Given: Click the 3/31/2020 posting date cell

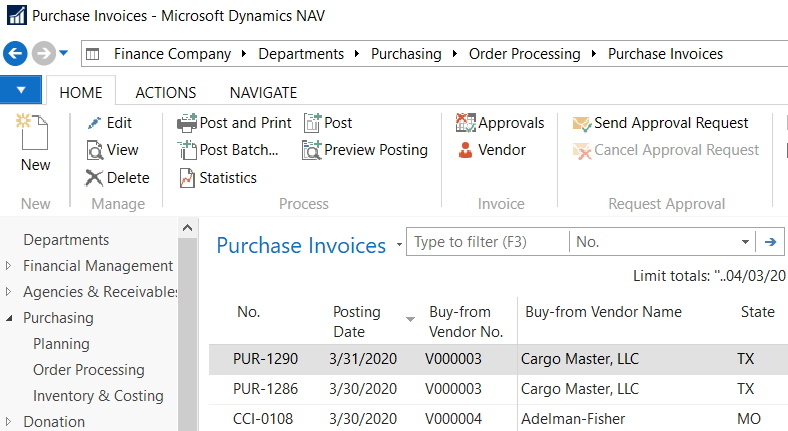Looking at the screenshot, I should [x=363, y=359].
